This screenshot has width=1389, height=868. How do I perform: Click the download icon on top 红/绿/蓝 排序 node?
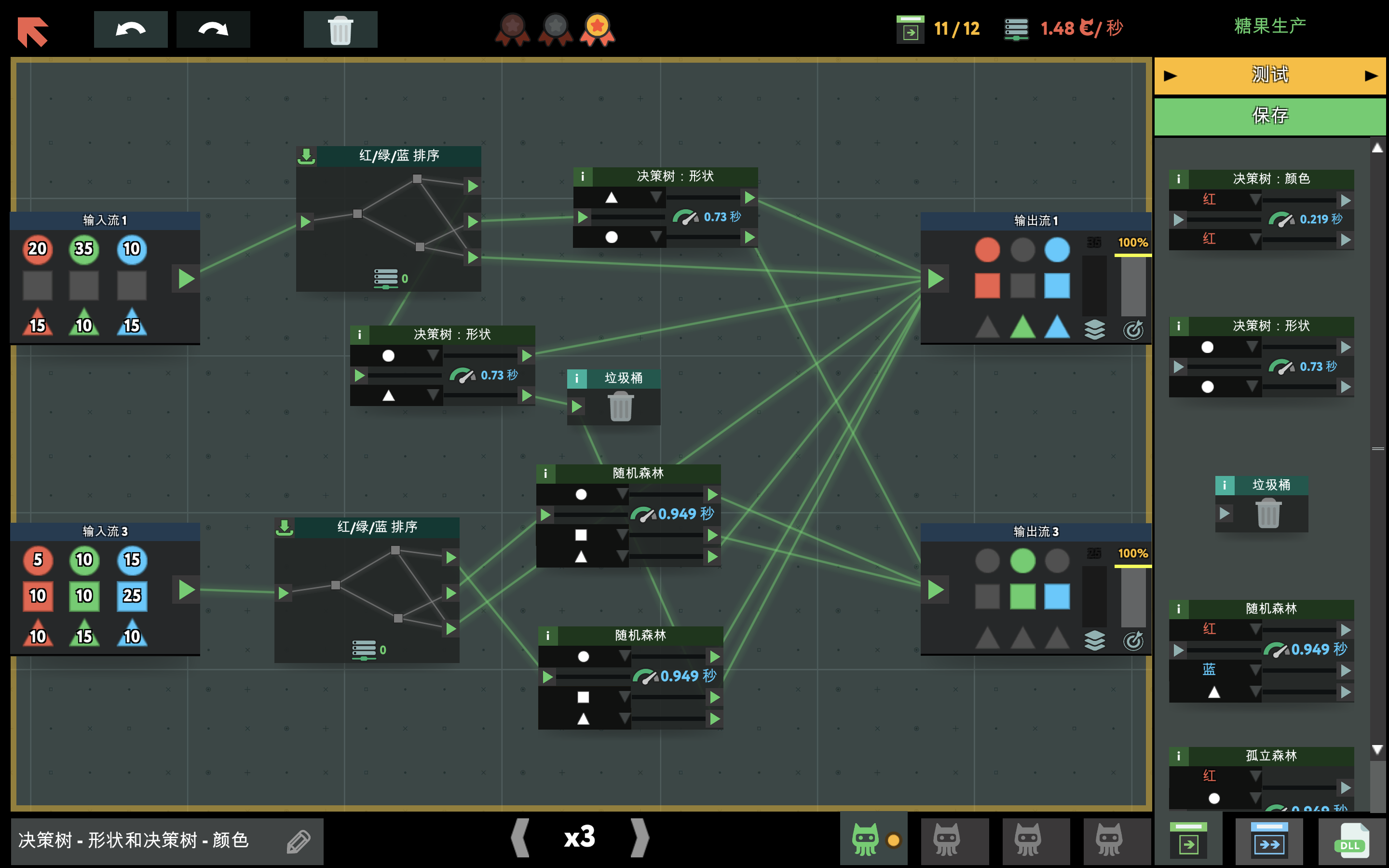[x=307, y=156]
